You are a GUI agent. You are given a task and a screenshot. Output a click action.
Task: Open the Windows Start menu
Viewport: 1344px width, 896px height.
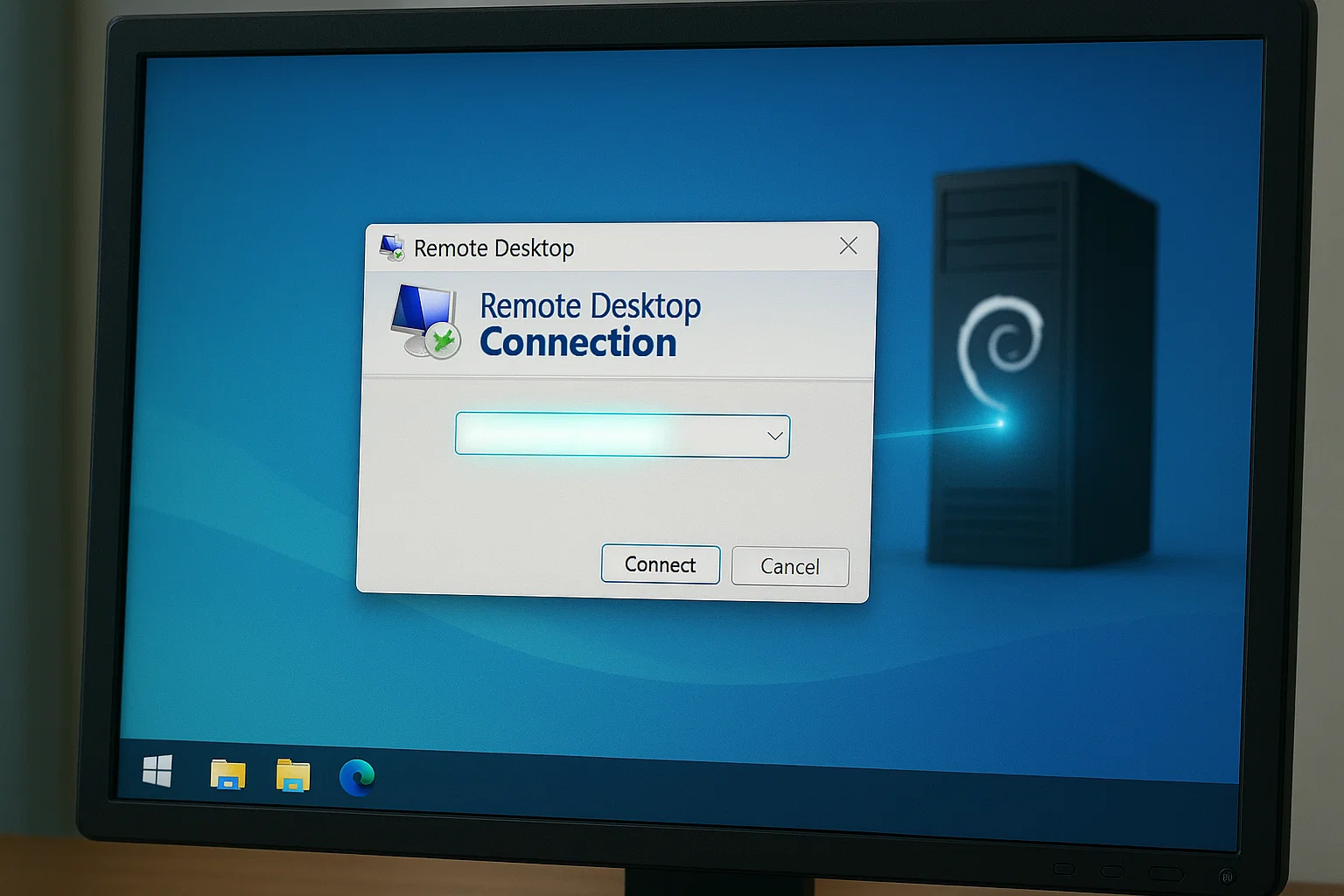(x=157, y=771)
